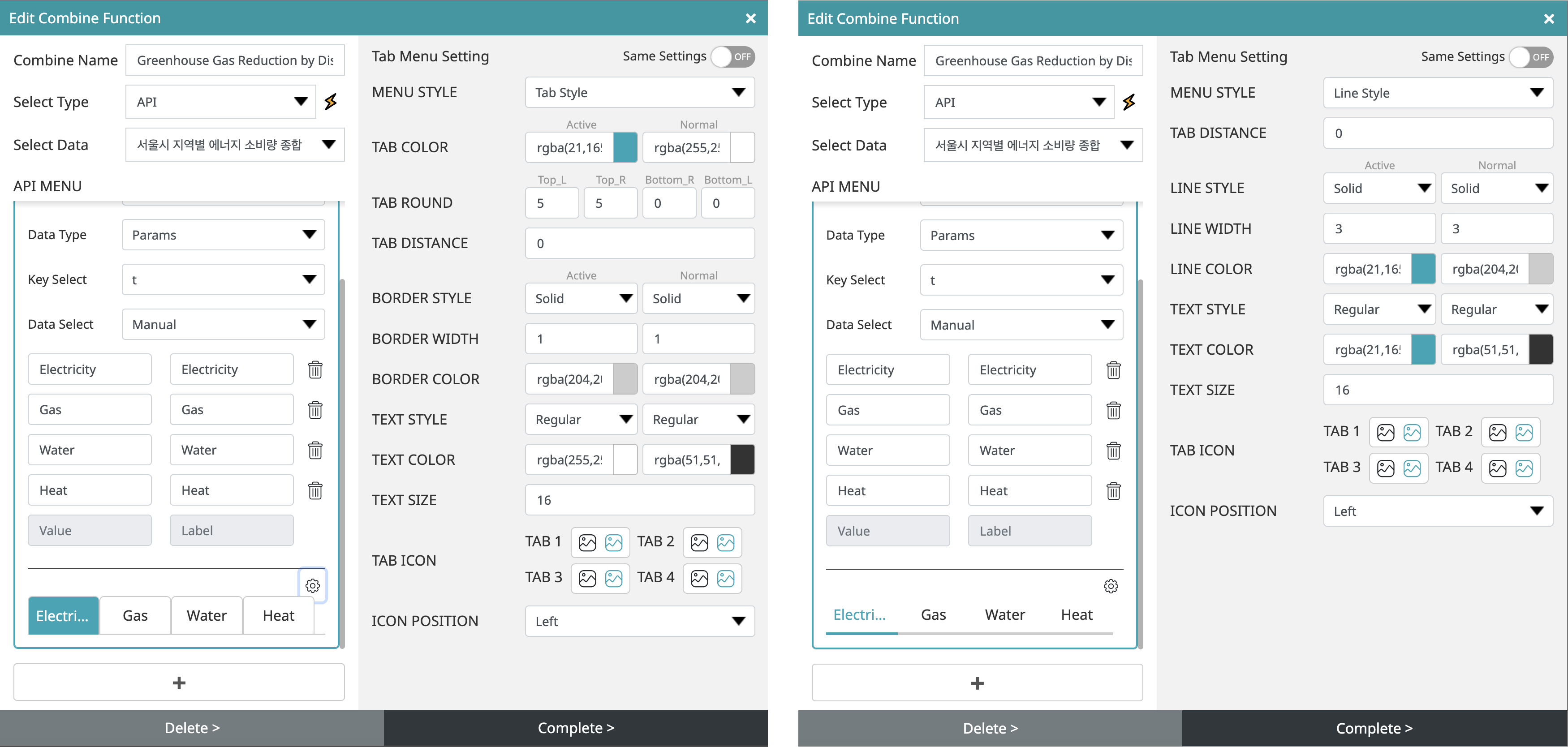Viewport: 1568px width, 747px height.
Task: Click TAB 2 normal icon in left panel
Action: 727,542
